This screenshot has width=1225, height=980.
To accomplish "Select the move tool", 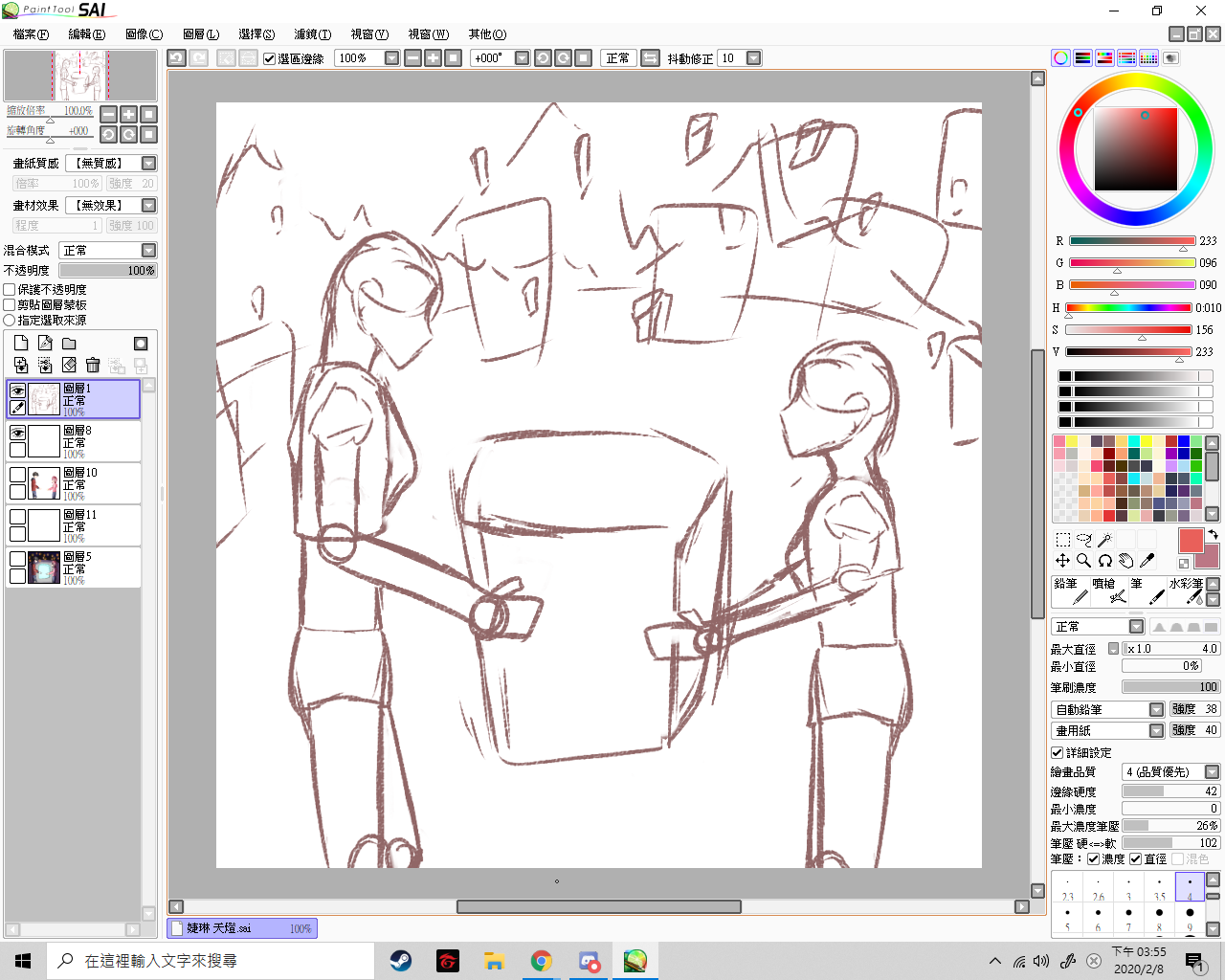I will tap(1062, 561).
